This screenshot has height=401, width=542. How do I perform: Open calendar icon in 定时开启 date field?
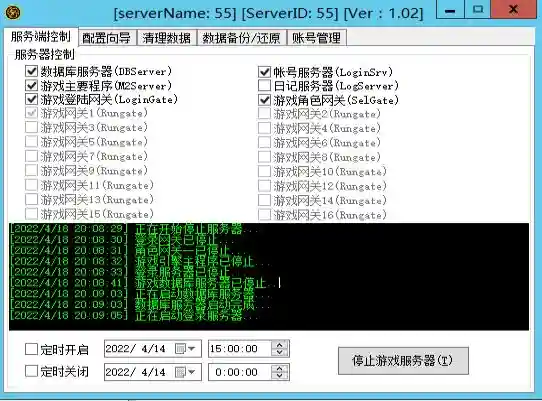tap(180, 348)
